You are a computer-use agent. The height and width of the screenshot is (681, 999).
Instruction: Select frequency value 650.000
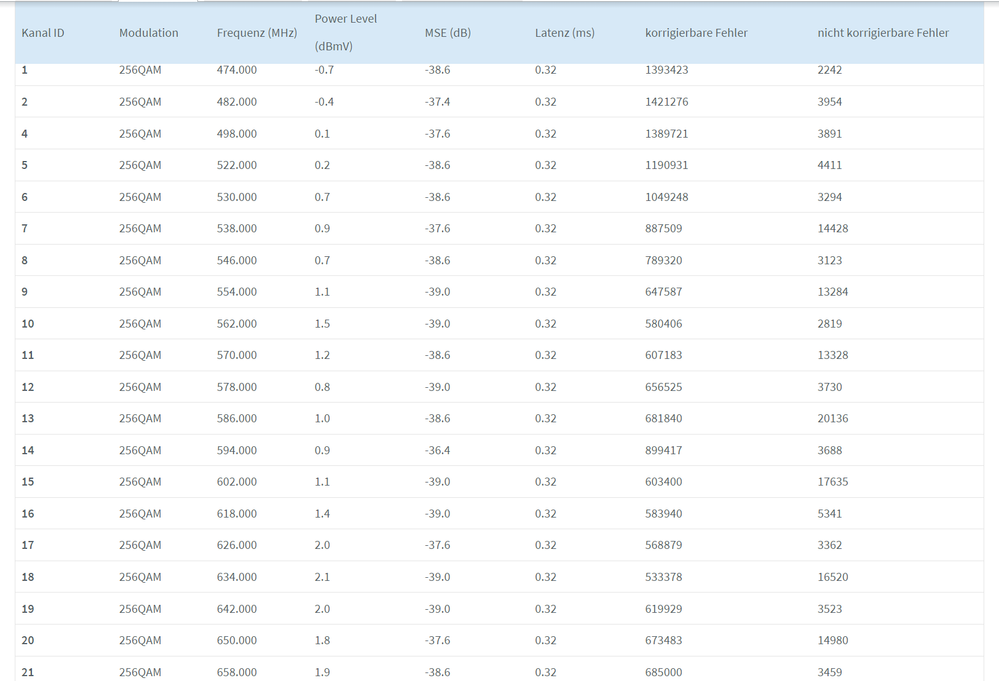click(237, 640)
